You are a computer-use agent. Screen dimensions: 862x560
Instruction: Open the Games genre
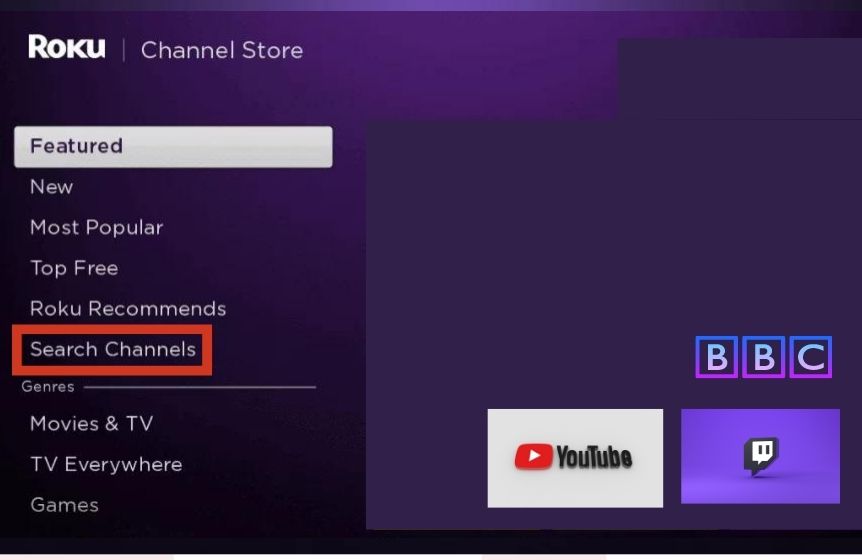[64, 505]
